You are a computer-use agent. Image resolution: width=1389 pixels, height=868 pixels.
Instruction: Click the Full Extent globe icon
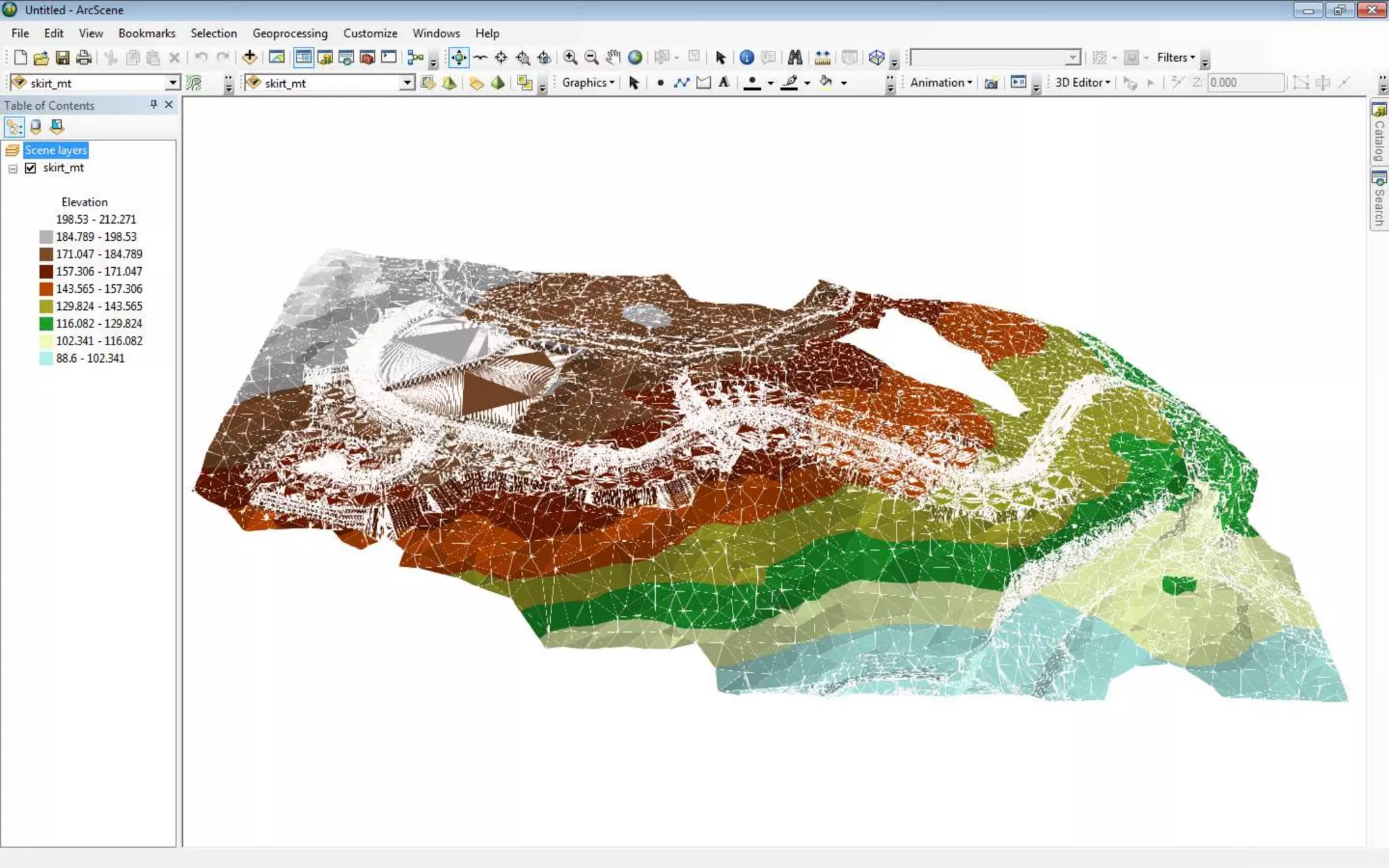point(635,58)
